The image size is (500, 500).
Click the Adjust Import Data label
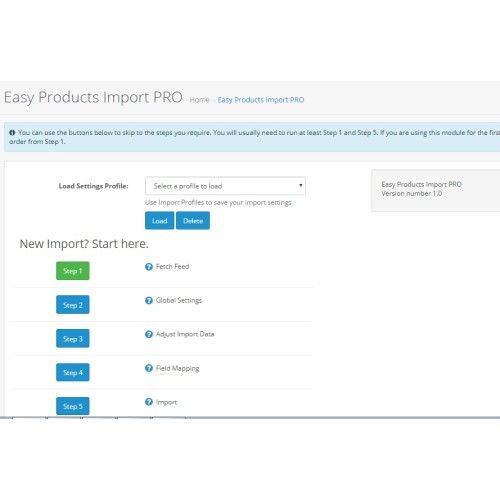click(x=185, y=334)
